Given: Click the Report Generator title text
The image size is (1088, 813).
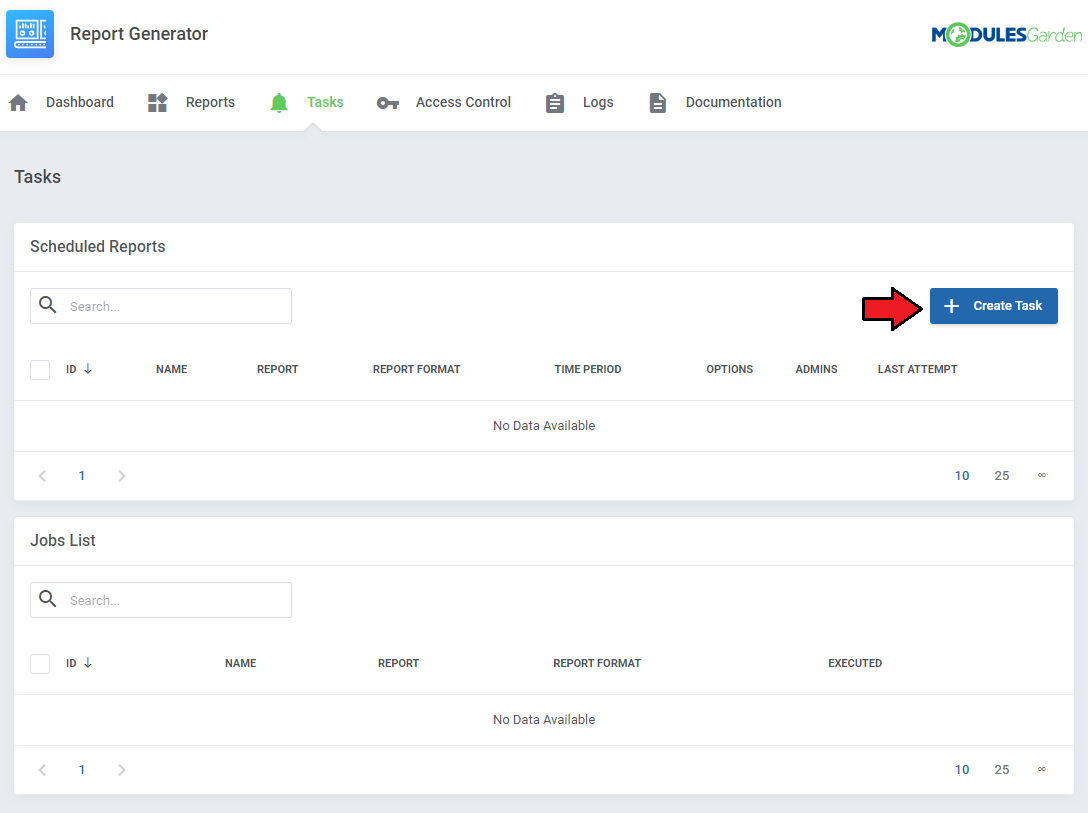Looking at the screenshot, I should point(139,34).
